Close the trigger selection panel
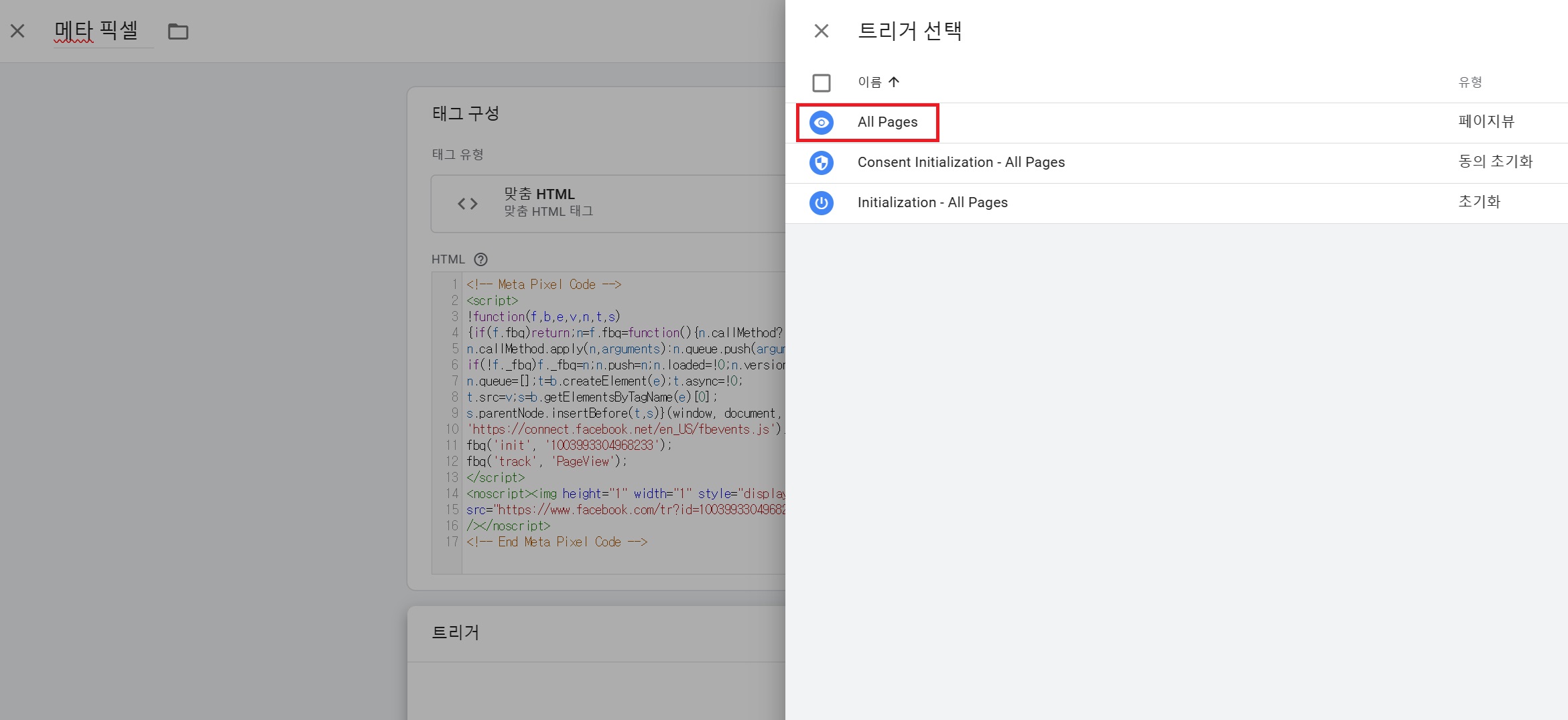The height and width of the screenshot is (720, 1568). tap(821, 31)
